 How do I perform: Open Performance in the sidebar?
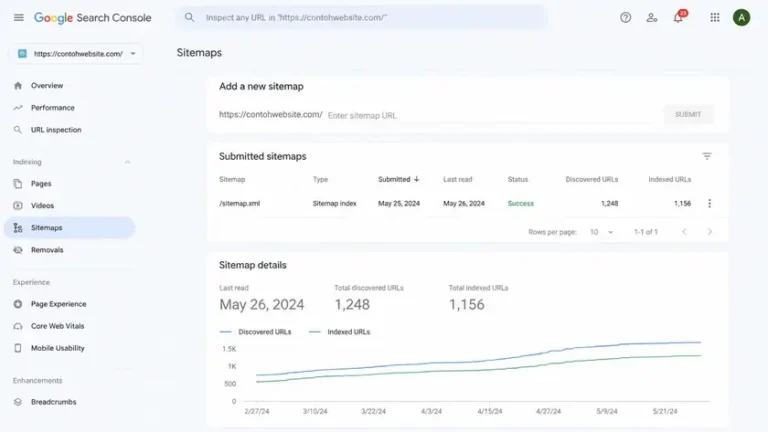click(x=52, y=108)
